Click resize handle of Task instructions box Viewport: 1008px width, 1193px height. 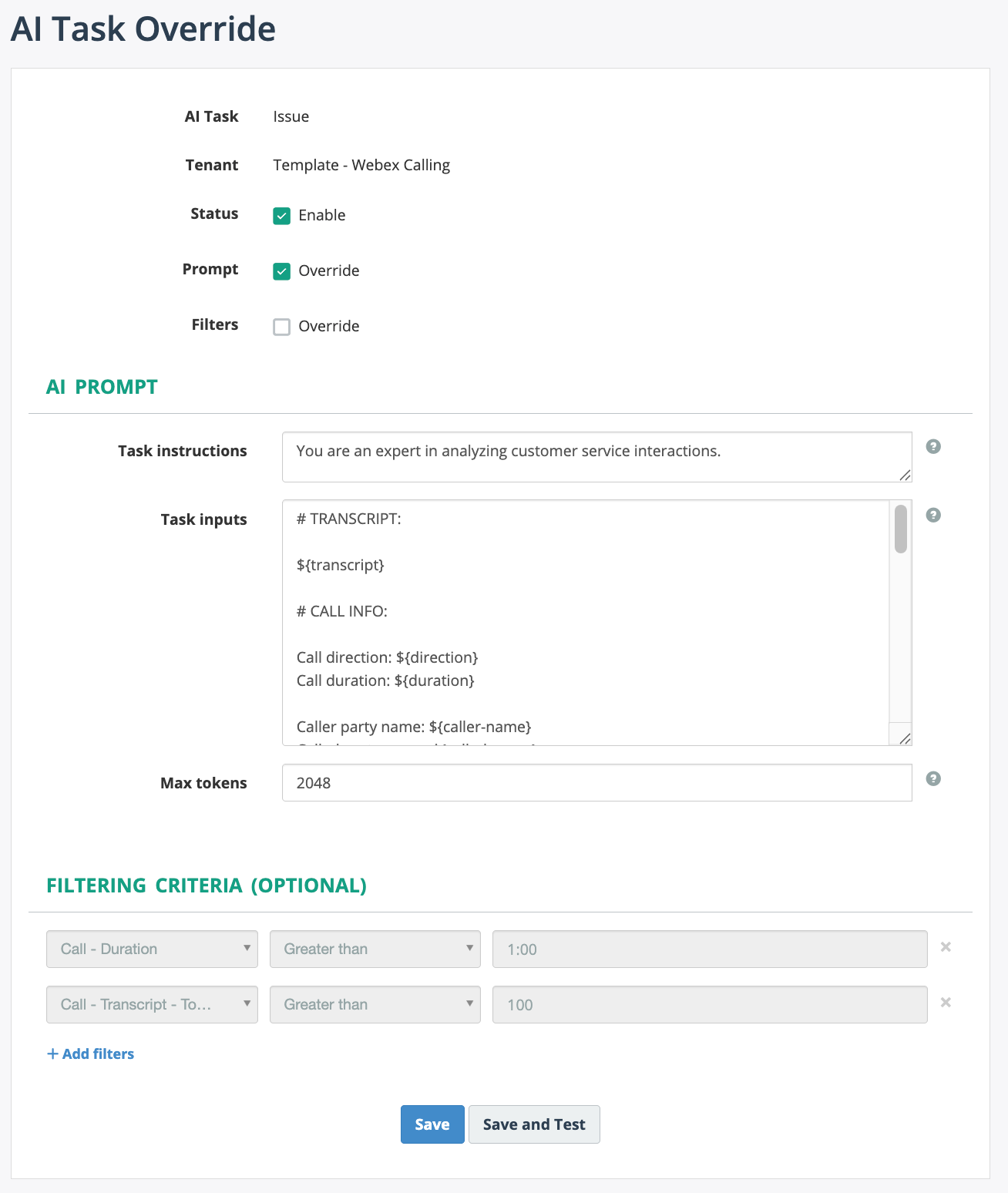click(x=905, y=475)
